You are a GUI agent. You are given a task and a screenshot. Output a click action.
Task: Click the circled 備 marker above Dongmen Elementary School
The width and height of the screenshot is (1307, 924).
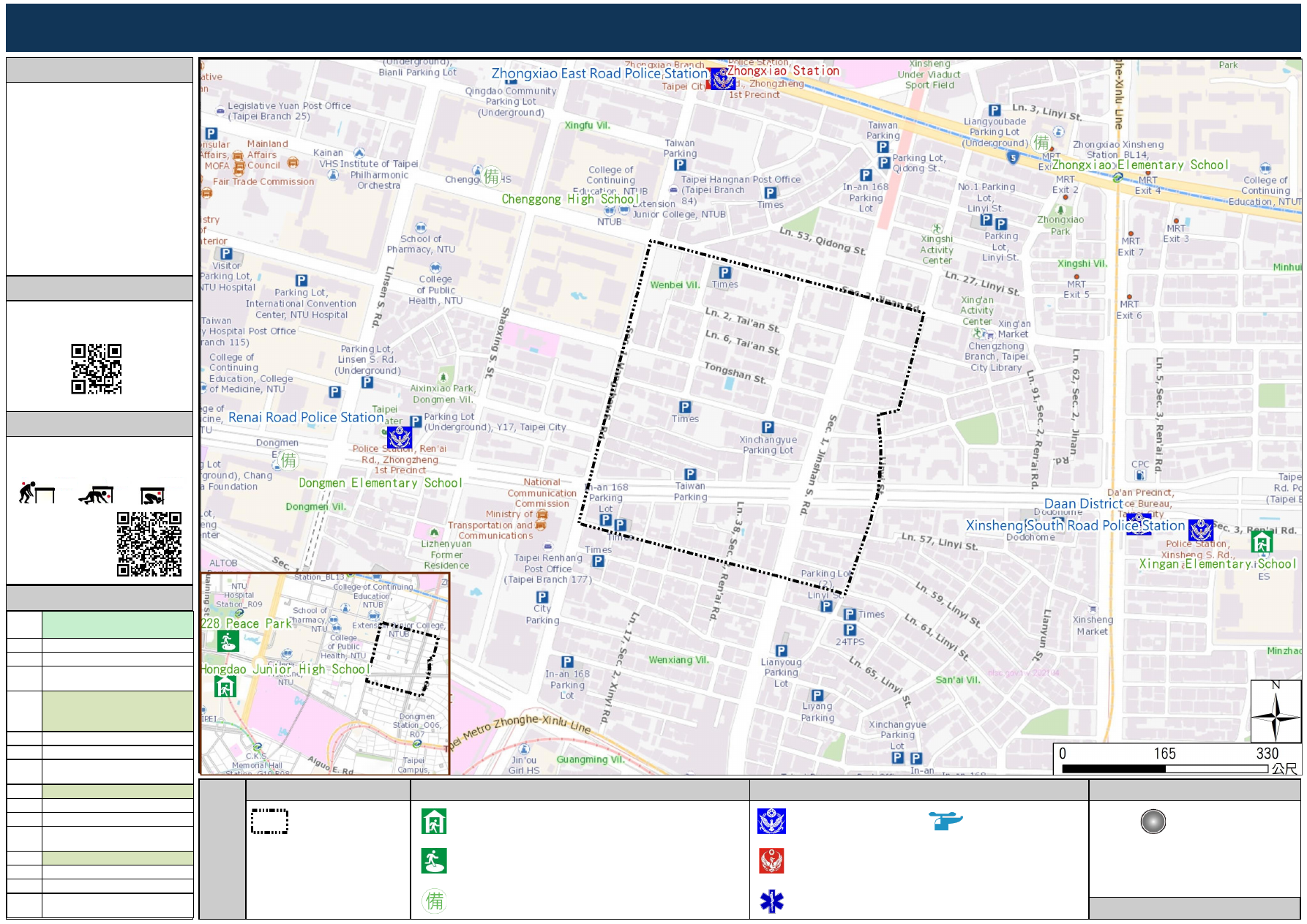click(289, 460)
